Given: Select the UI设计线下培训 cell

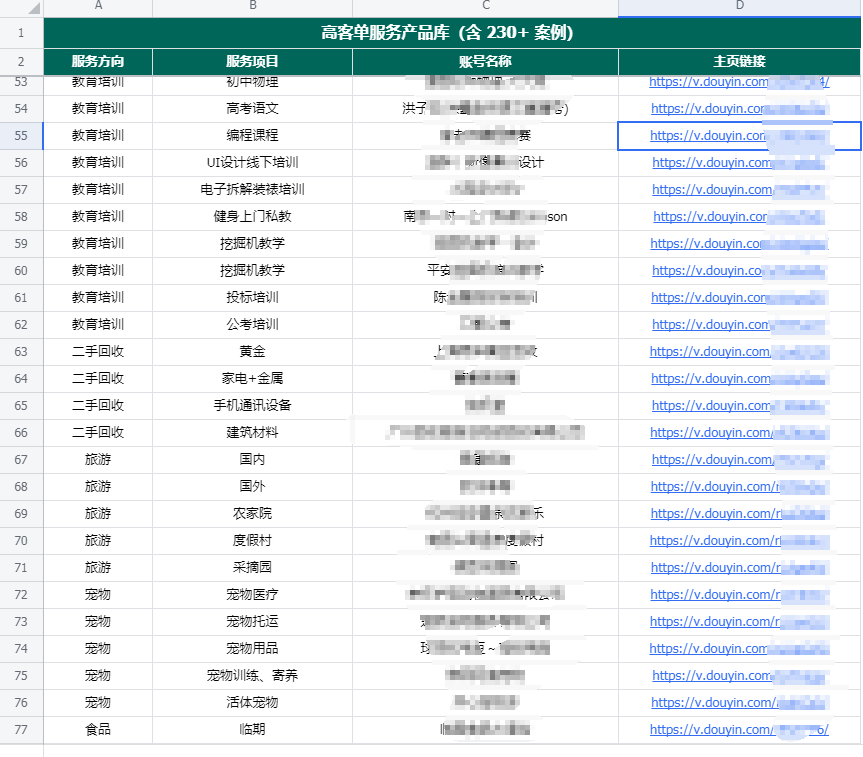Looking at the screenshot, I should (252, 162).
